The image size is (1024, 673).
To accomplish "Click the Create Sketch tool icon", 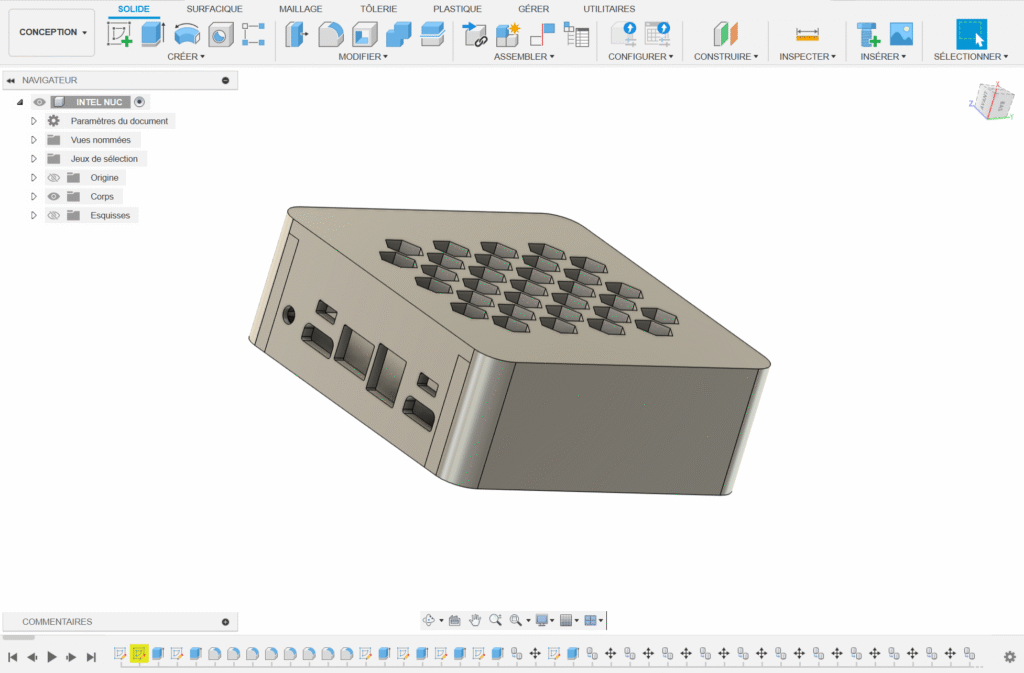I will click(x=120, y=35).
